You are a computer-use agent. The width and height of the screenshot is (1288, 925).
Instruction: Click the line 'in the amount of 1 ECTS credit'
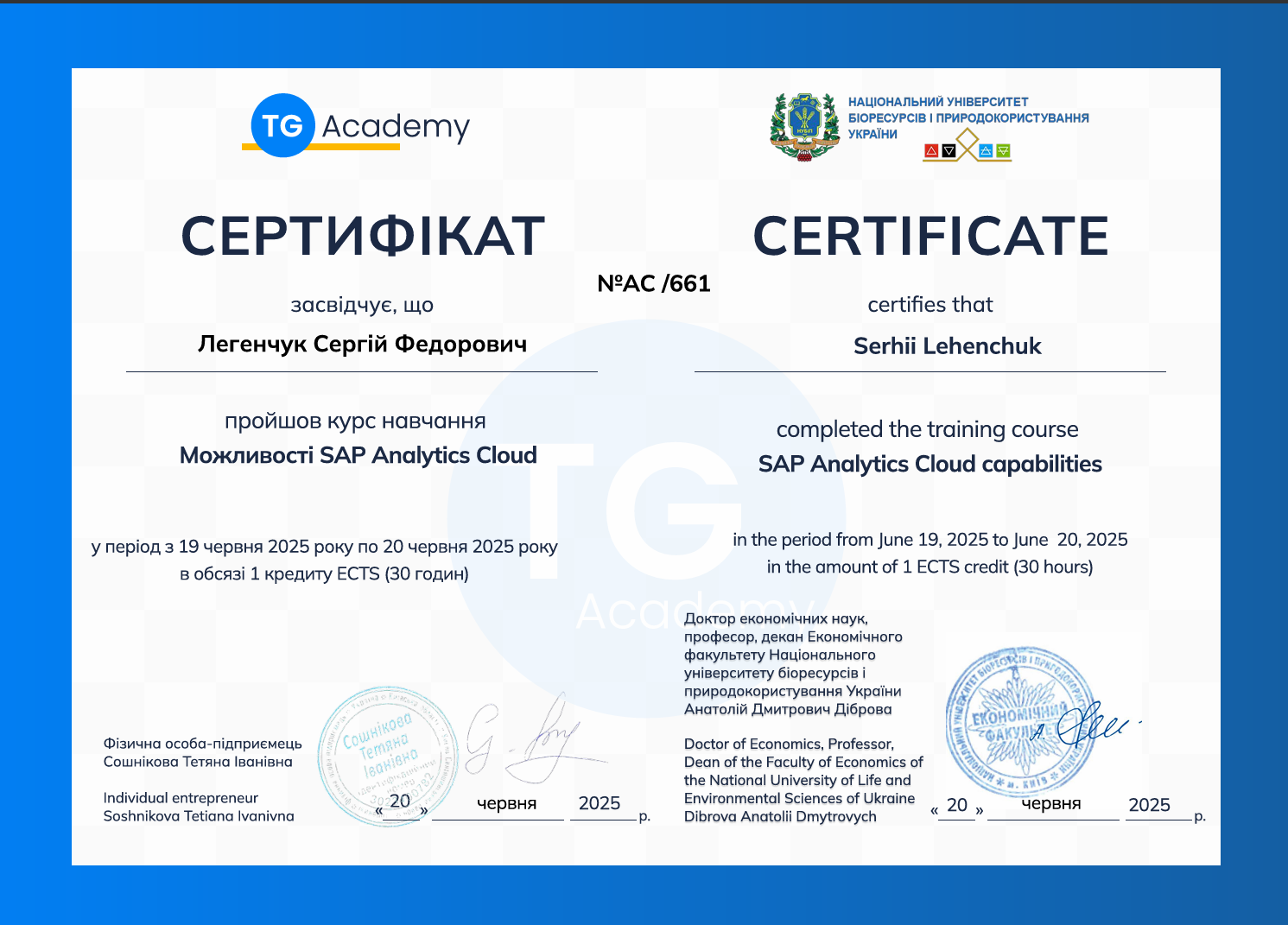click(x=930, y=567)
